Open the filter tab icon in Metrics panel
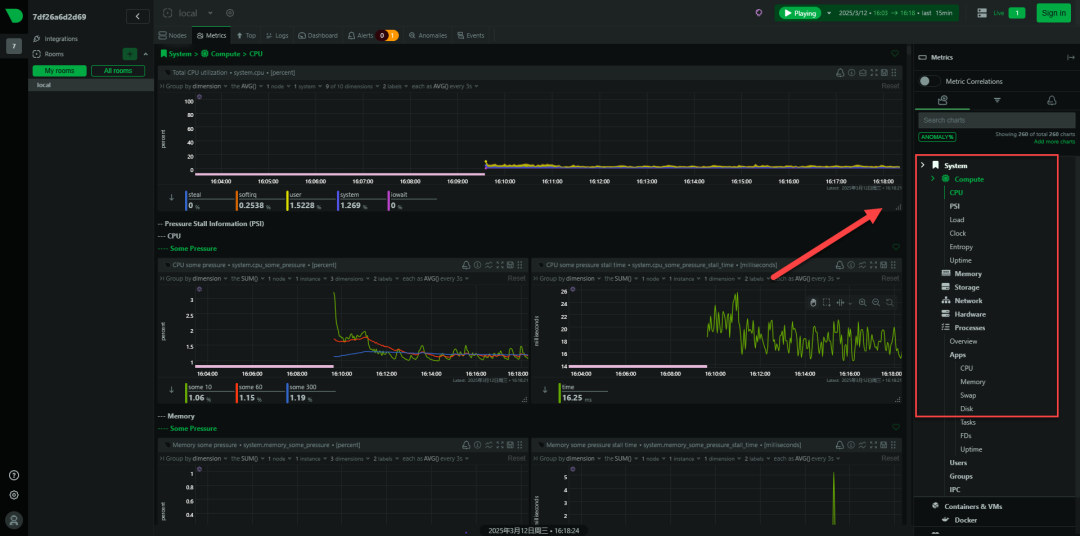1080x536 pixels. coord(997,101)
